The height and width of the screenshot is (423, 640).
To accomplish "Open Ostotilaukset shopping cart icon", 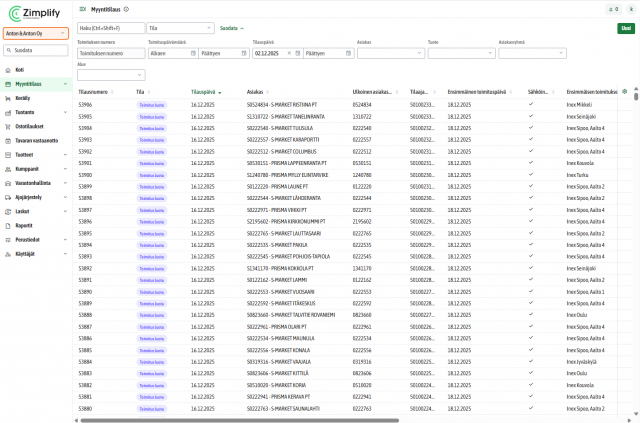I will click(7, 126).
